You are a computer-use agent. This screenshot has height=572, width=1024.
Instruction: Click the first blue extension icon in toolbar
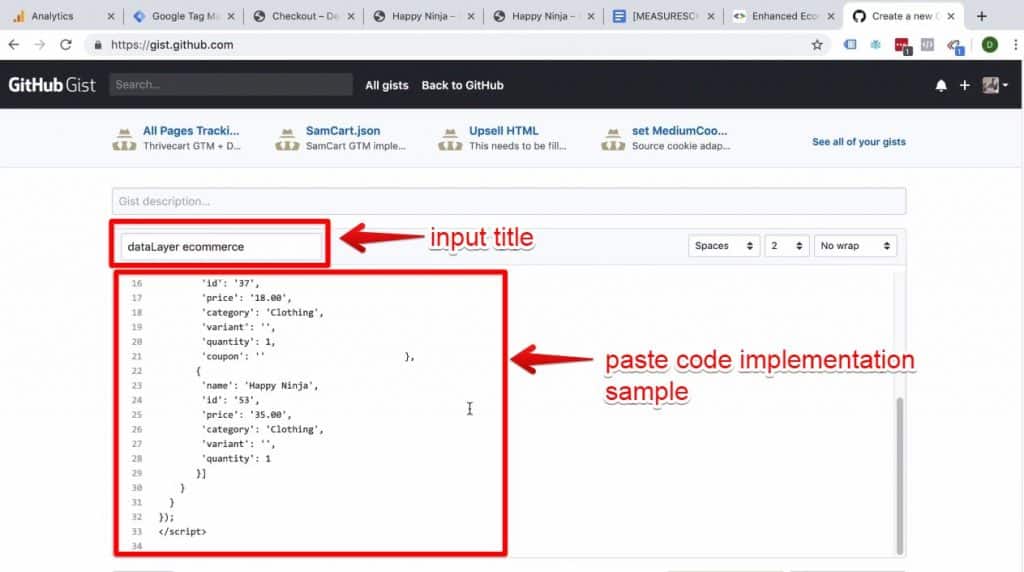pos(850,44)
